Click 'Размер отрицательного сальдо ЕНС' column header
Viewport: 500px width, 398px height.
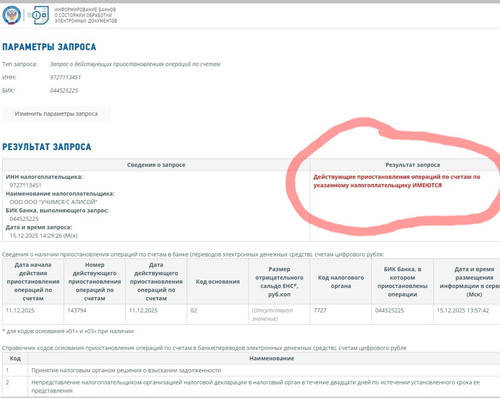[x=279, y=282]
